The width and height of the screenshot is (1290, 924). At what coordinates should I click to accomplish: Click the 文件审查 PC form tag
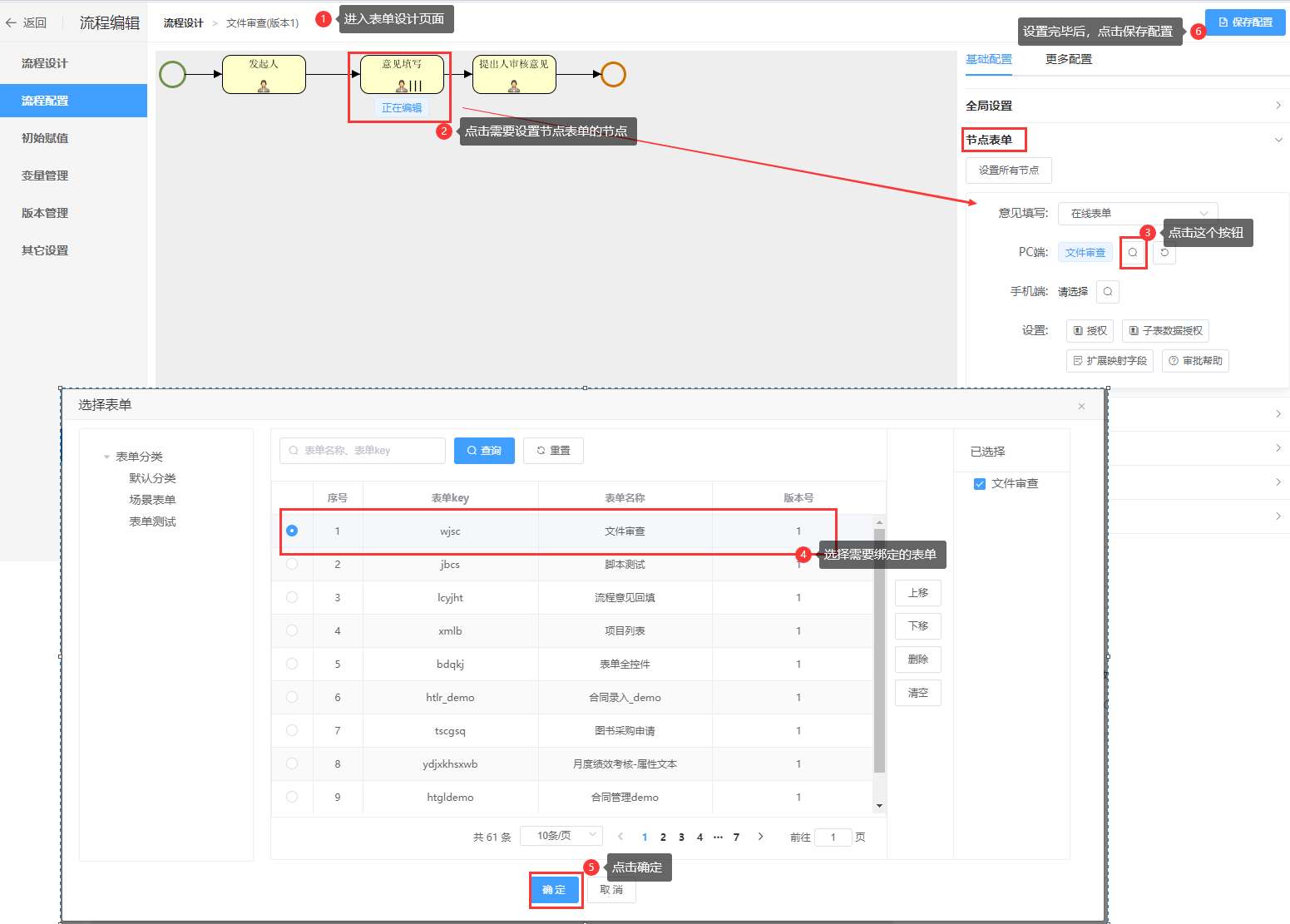point(1085,253)
